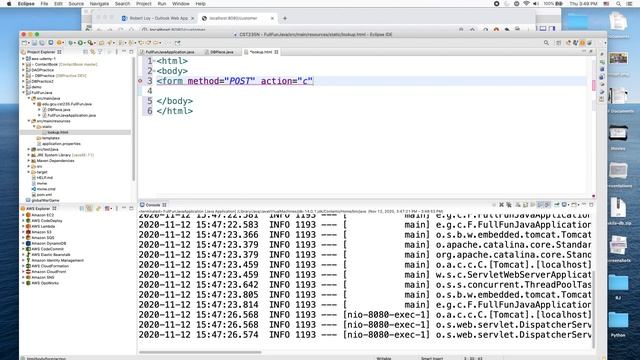
Task: Click the Spotlight search icon in macOS menu bar
Action: pos(618,4)
